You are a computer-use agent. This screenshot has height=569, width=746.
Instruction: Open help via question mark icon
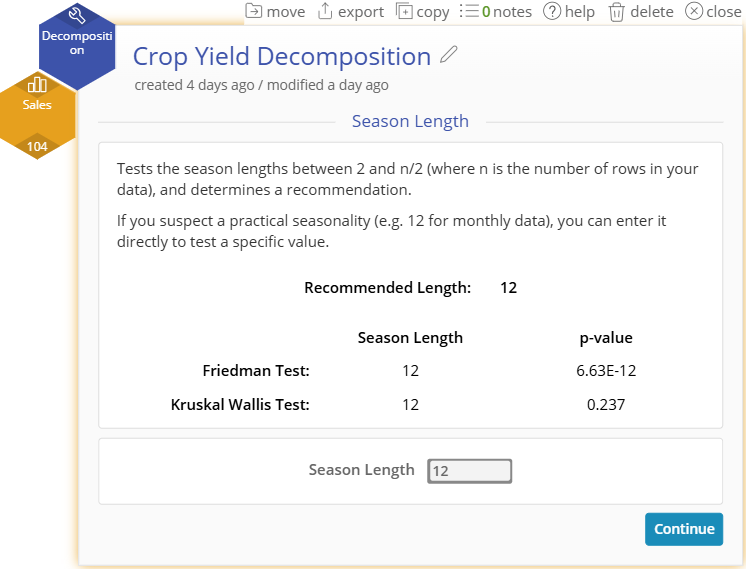click(552, 11)
